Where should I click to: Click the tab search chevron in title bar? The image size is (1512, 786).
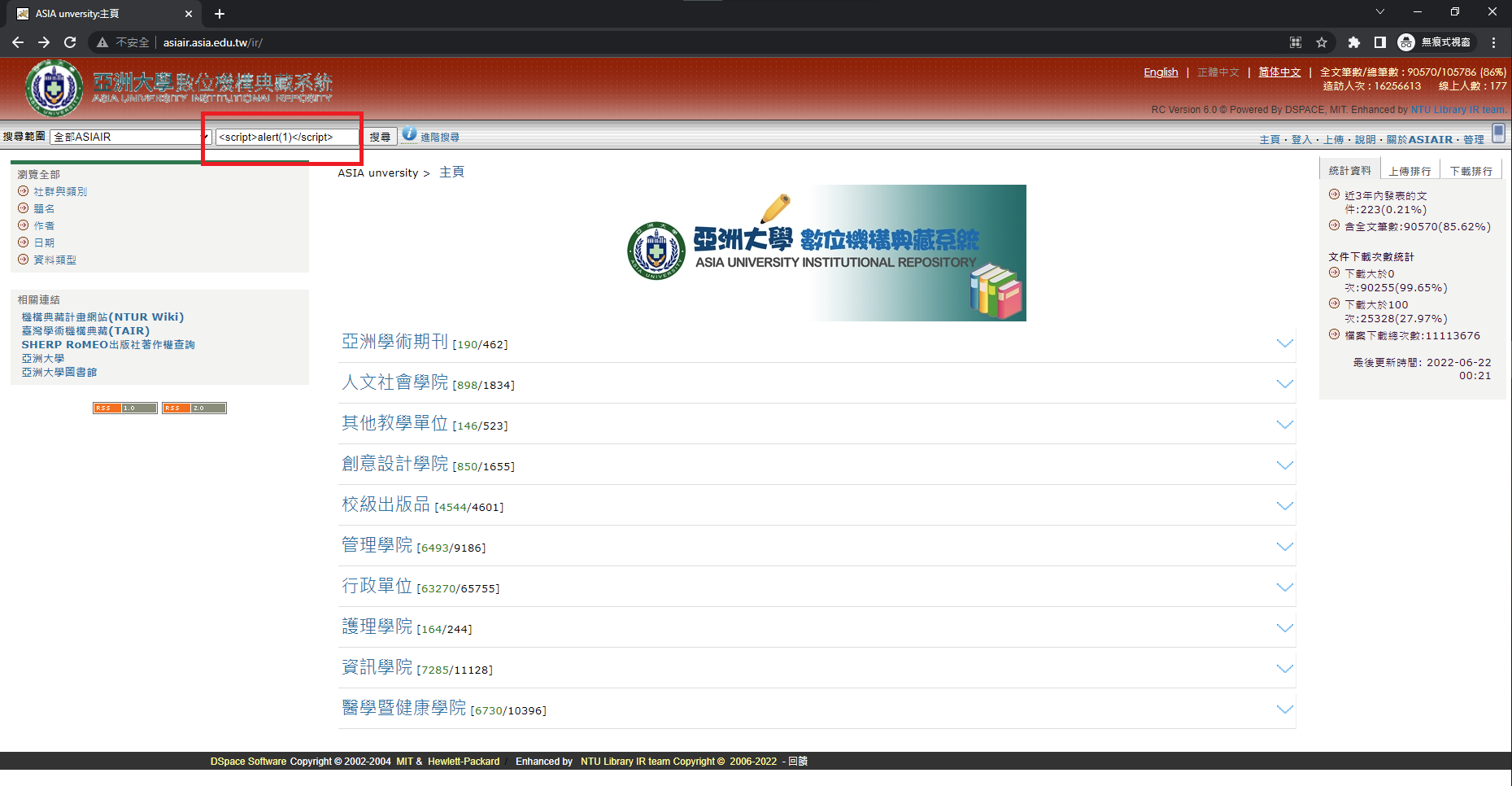point(1380,11)
